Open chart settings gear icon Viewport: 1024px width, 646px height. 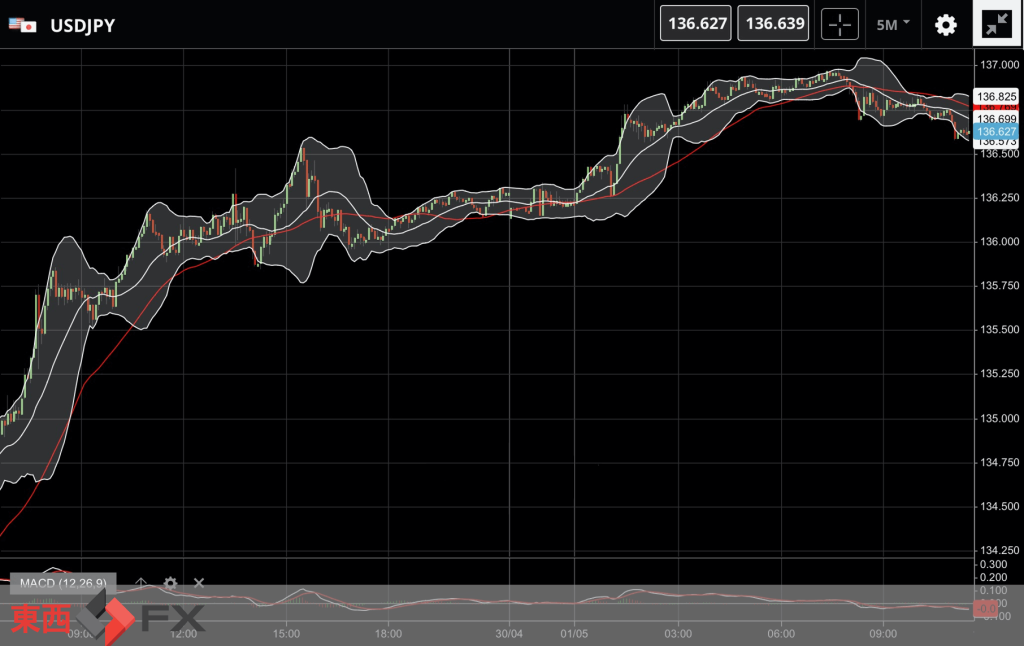pyautogui.click(x=946, y=25)
